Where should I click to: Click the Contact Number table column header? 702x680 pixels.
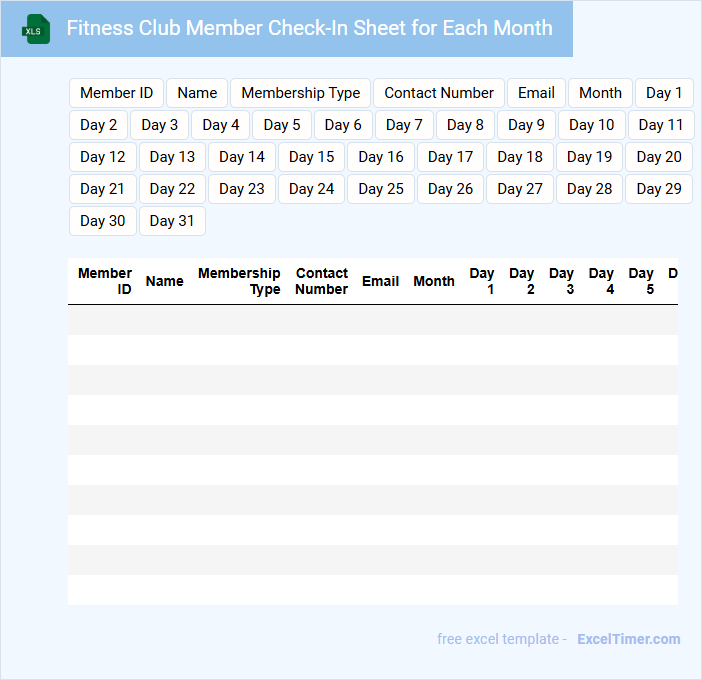(x=321, y=281)
